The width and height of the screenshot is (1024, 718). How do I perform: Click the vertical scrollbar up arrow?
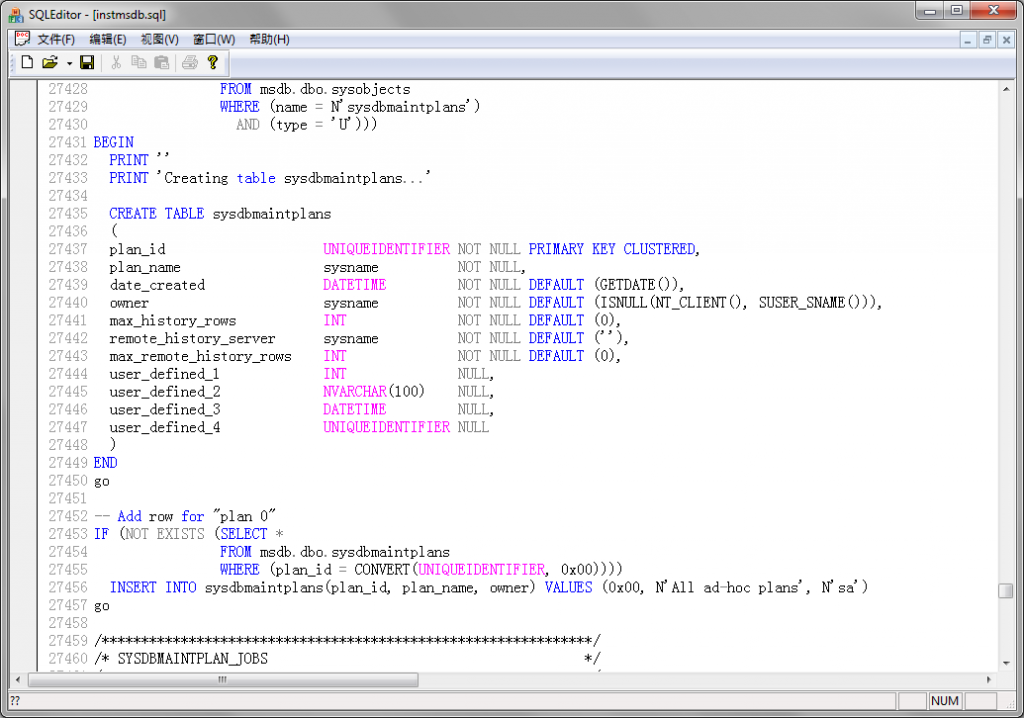1006,88
